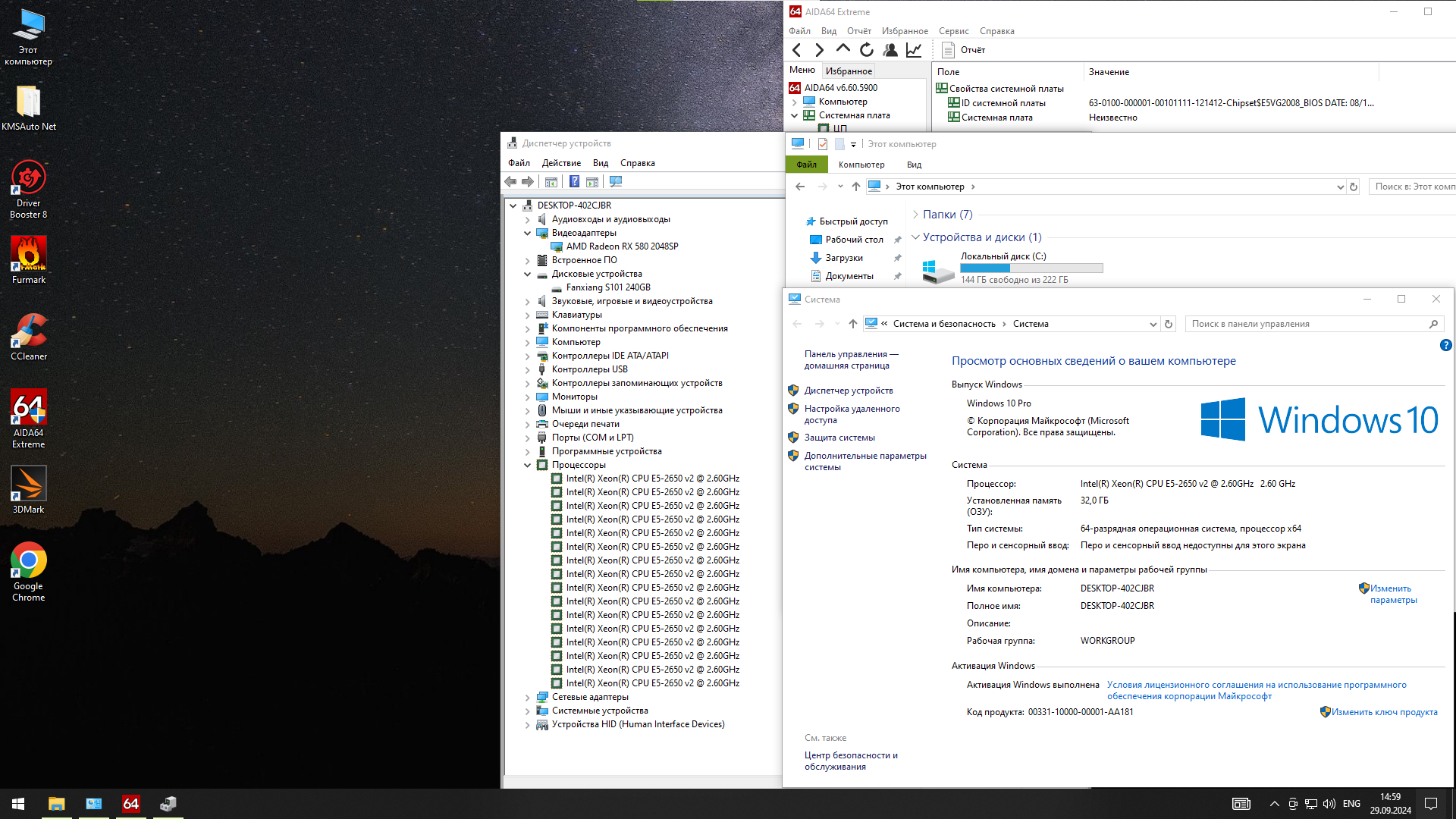Open 'Настройка удаленного доступа' link
Viewport: 1456px width, 819px height.
852,414
